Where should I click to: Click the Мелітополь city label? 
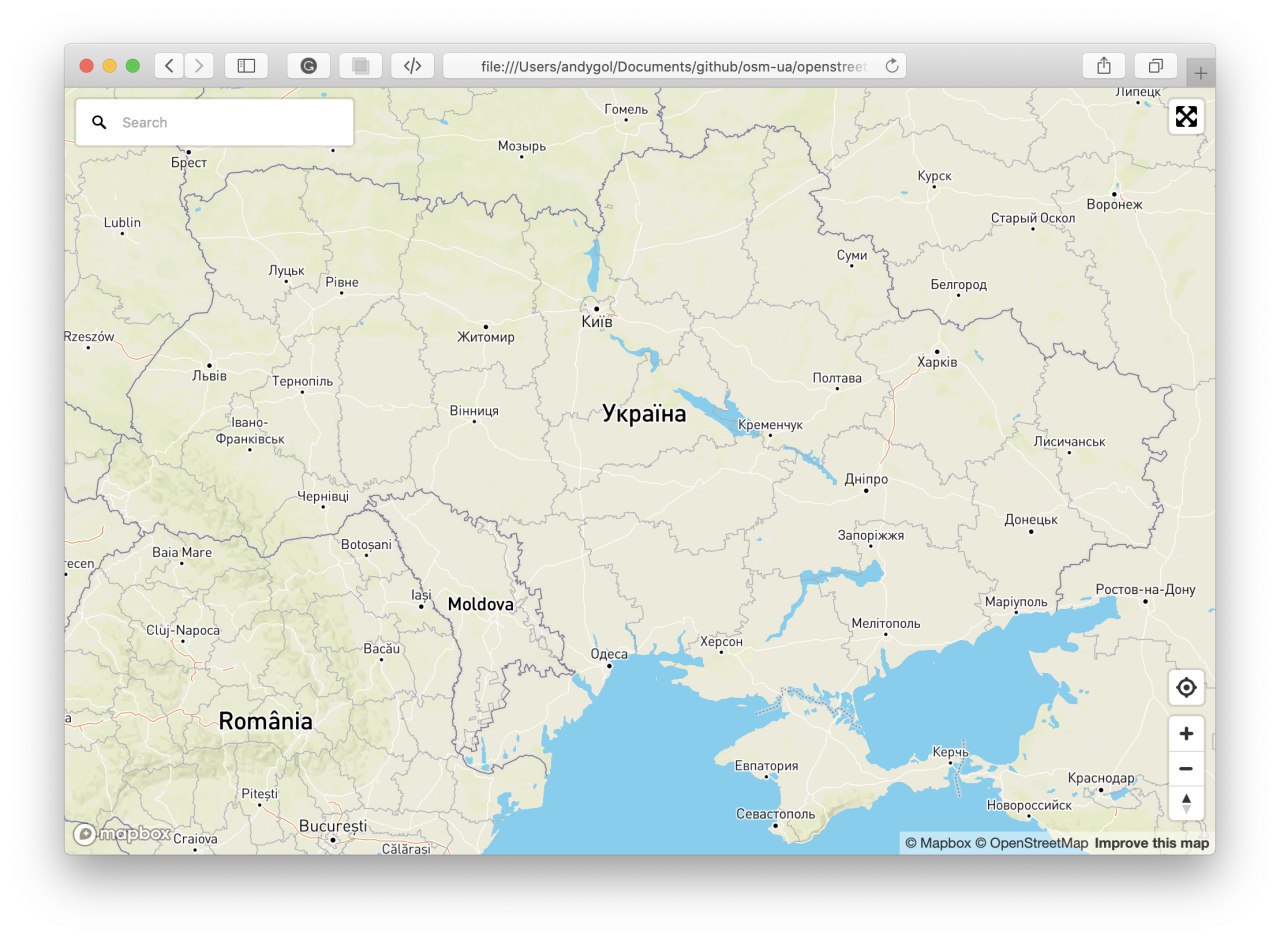pos(886,623)
